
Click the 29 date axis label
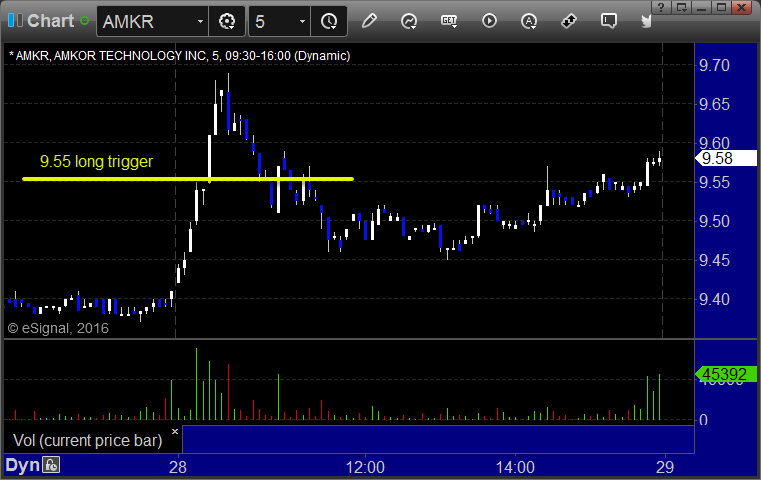click(665, 467)
